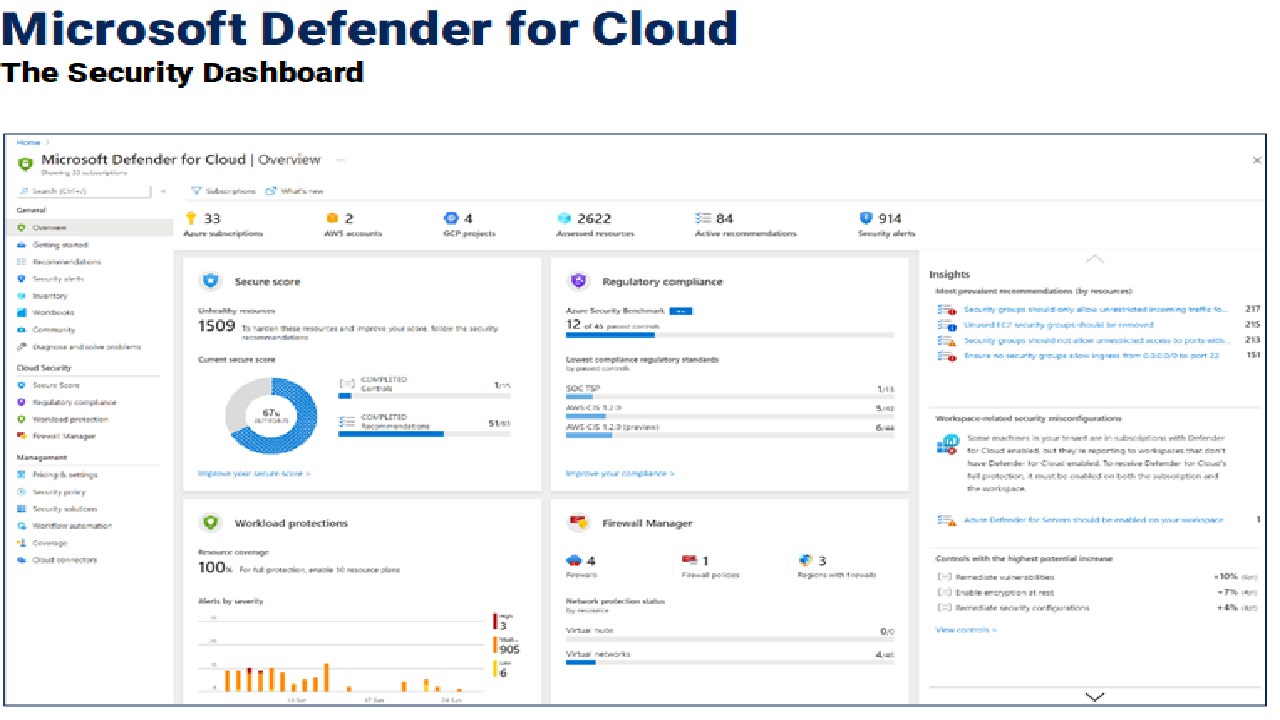Click the Workload protections card icon
This screenshot has height=720, width=1280.
pyautogui.click(x=211, y=523)
